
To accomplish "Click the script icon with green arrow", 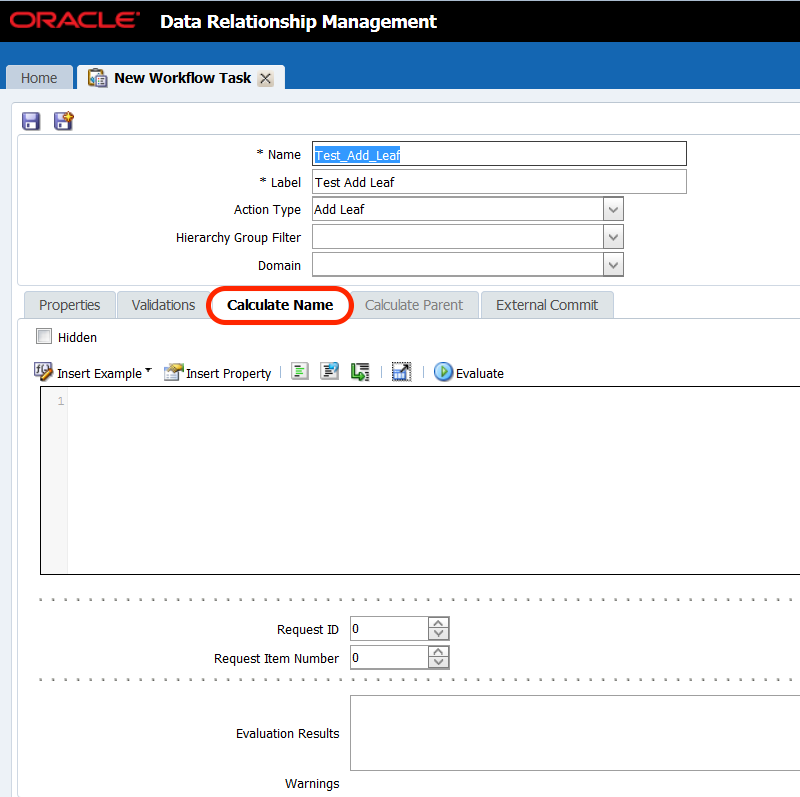I will [x=360, y=372].
